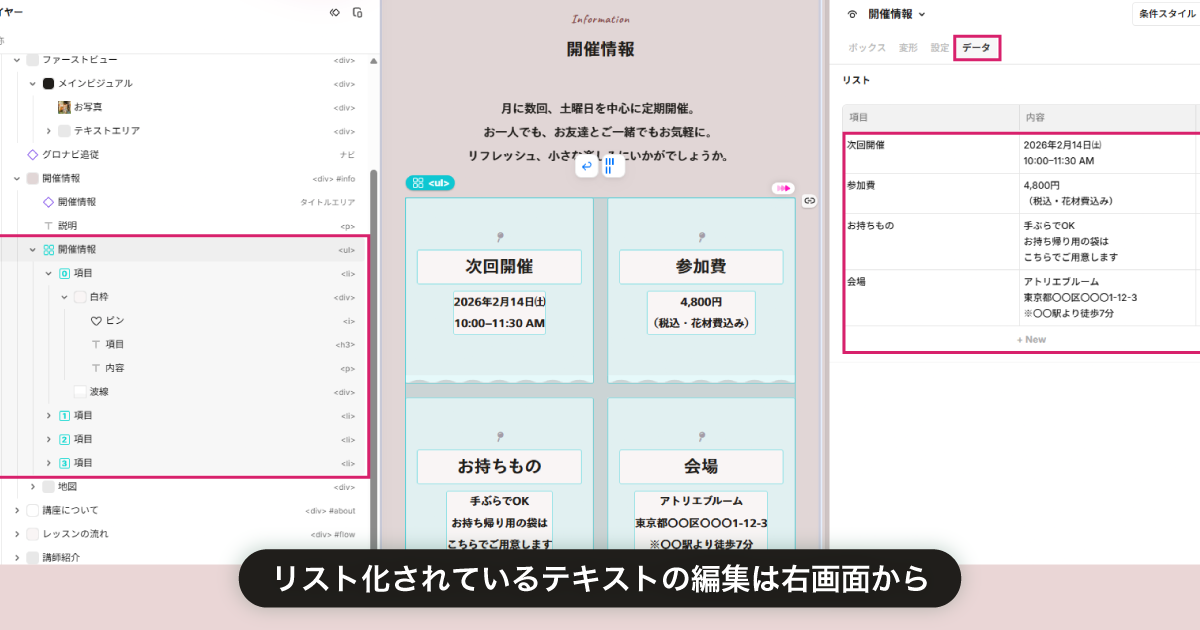Image resolution: width=1200 pixels, height=630 pixels.
Task: Click the blue return arrow icon above the grid
Action: (586, 165)
